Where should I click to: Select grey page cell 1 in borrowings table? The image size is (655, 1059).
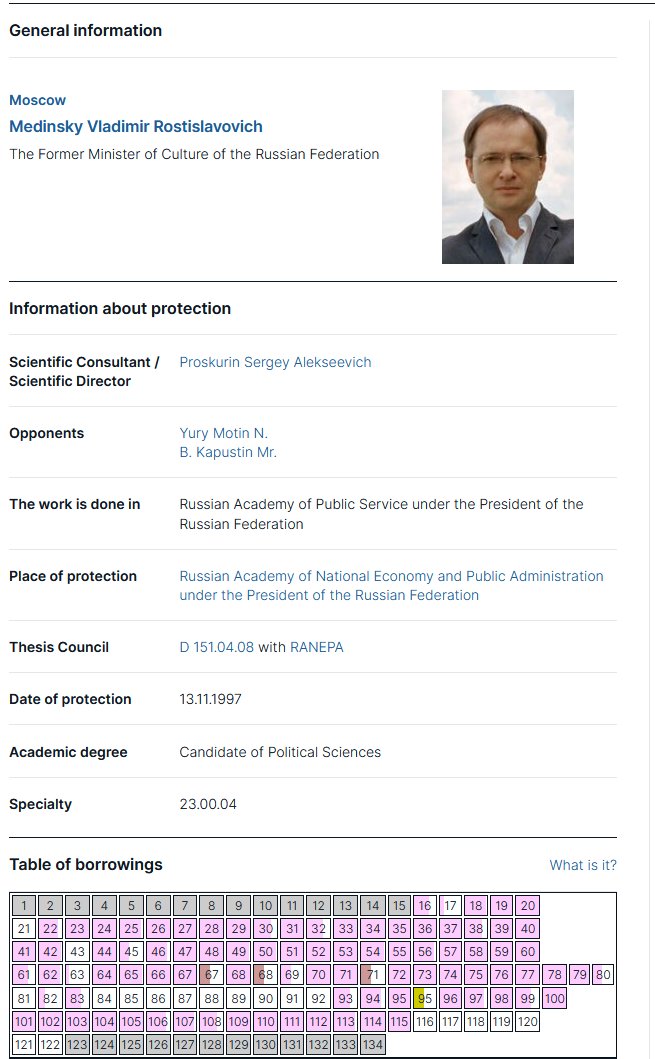point(24,906)
